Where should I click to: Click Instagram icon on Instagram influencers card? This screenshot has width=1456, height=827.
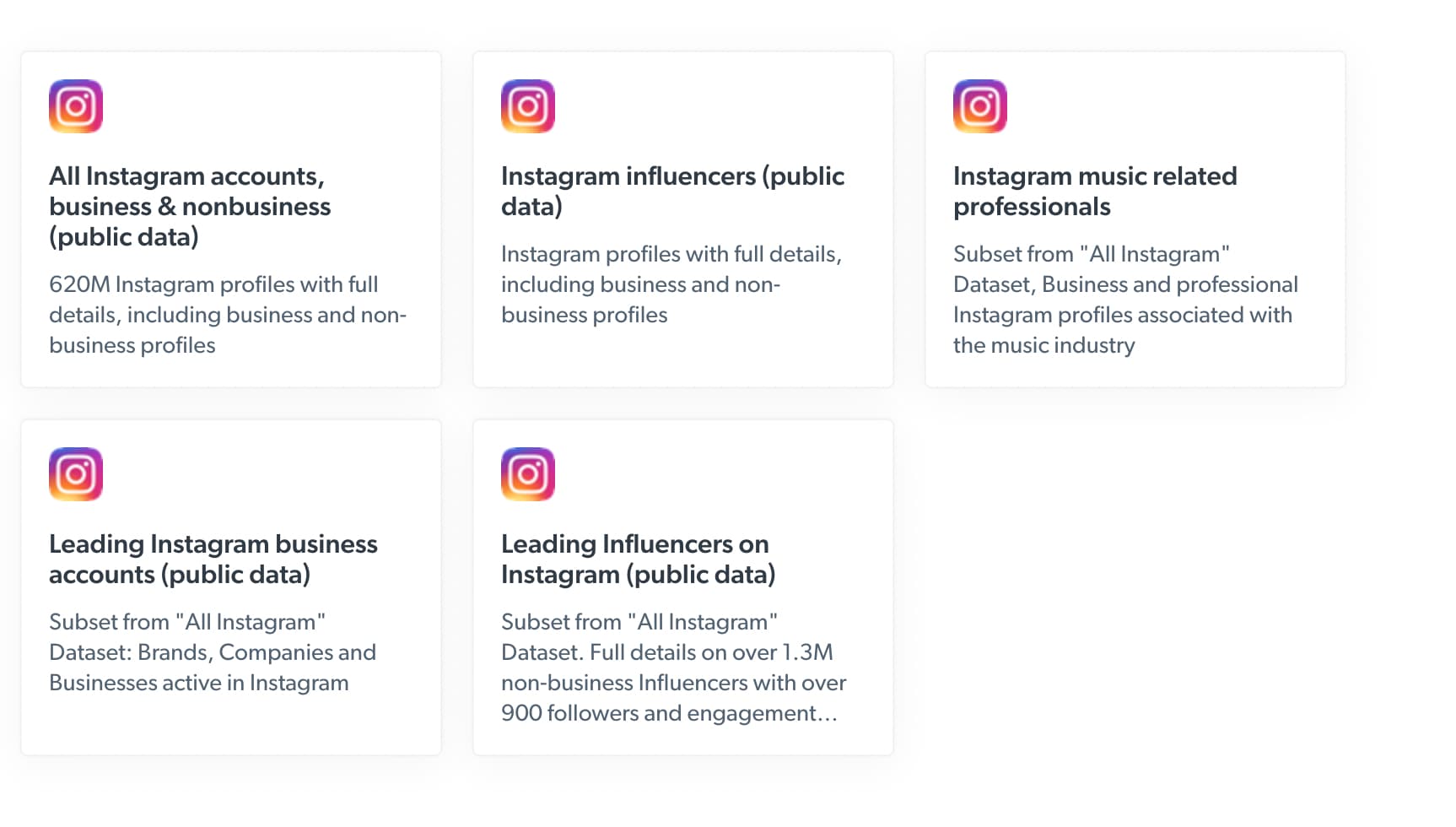[x=528, y=106]
